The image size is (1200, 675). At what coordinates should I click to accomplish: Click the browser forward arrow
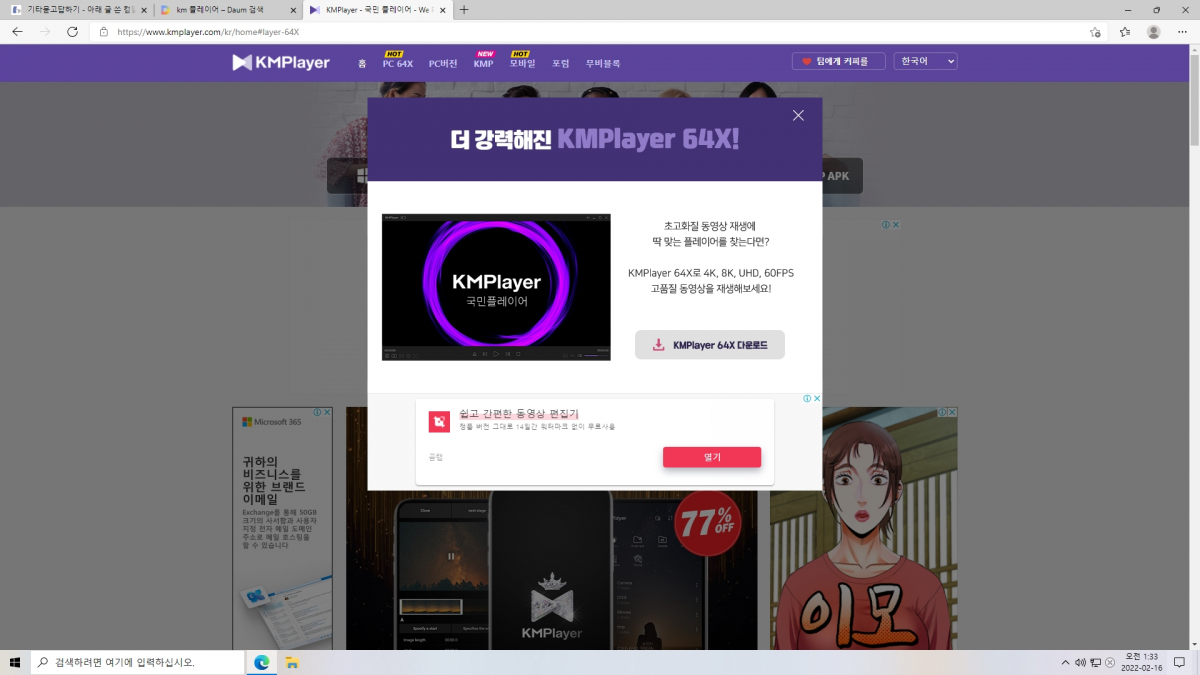pyautogui.click(x=45, y=31)
